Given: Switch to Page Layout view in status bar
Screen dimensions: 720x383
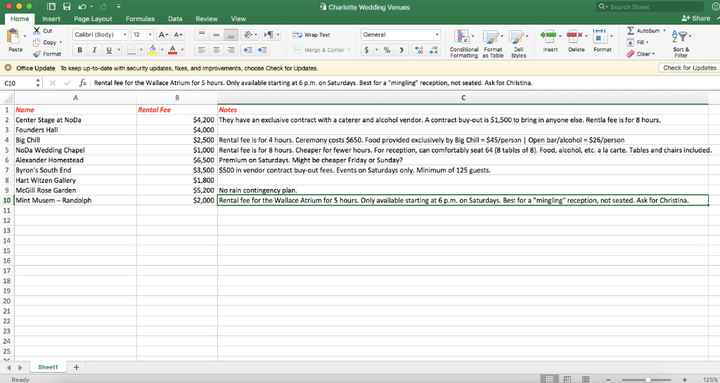Looking at the screenshot, I should pyautogui.click(x=567, y=379).
